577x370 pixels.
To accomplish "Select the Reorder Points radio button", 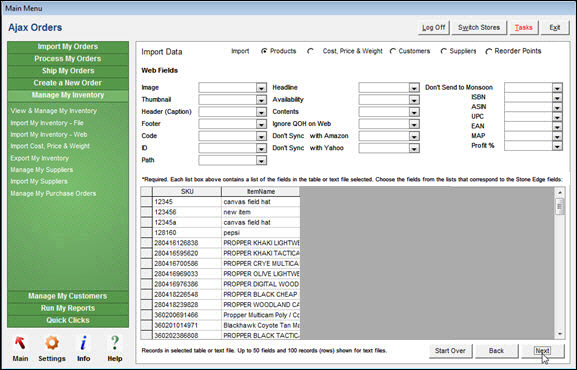I will click(489, 51).
